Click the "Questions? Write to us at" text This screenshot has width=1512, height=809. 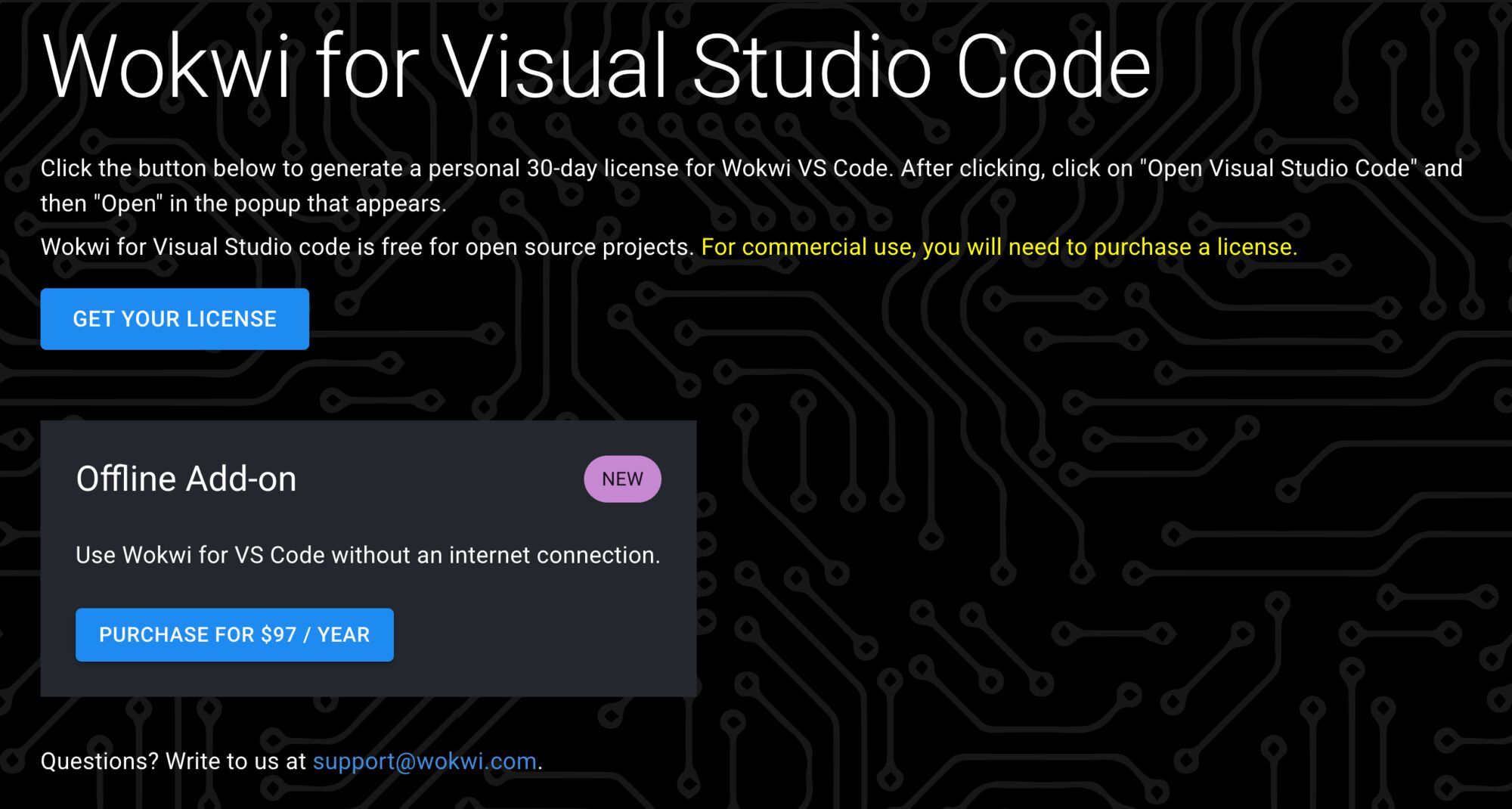(173, 761)
